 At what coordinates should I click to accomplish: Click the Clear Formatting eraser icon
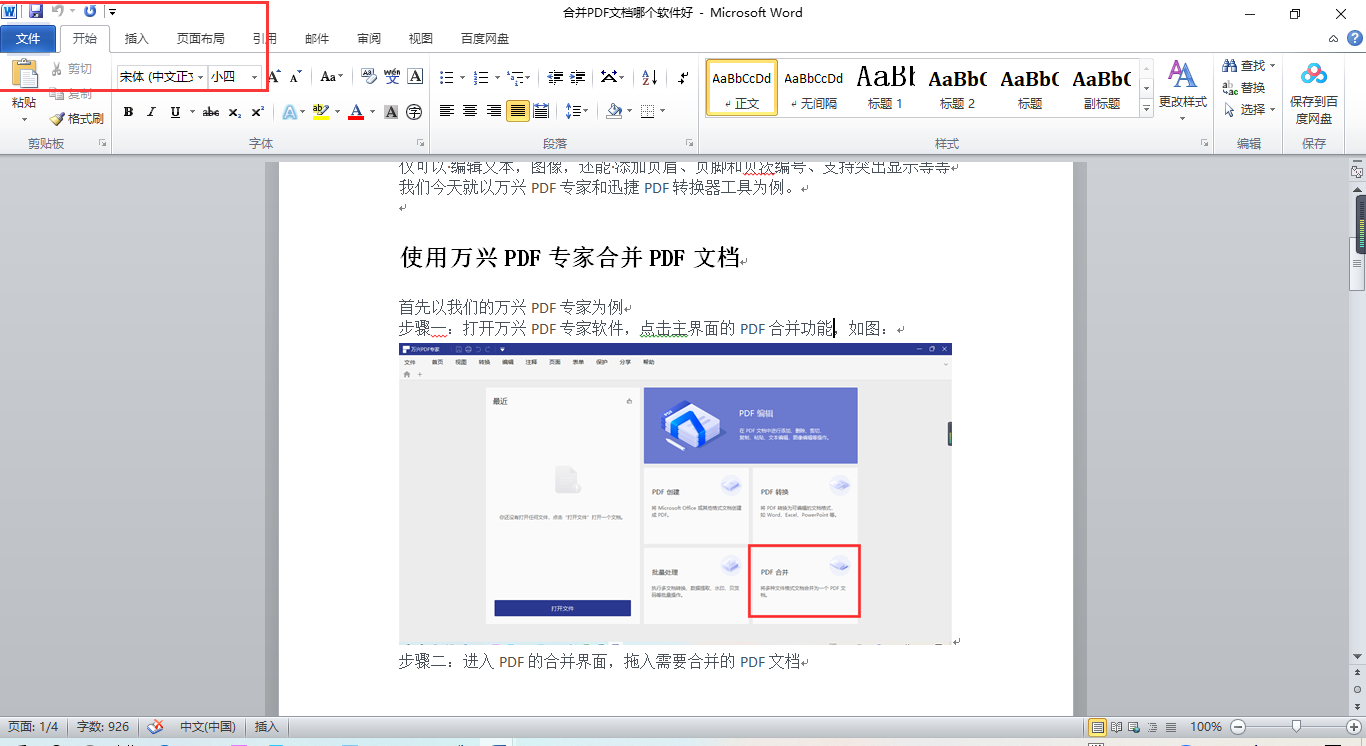coord(368,76)
